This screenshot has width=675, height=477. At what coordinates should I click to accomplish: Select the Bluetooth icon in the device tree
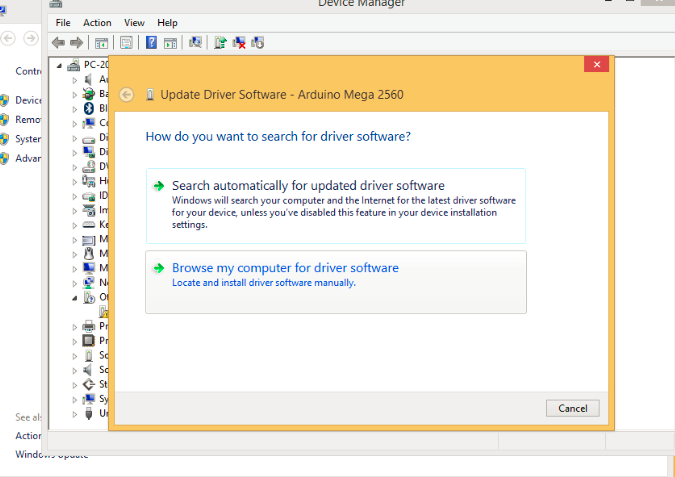[x=89, y=108]
